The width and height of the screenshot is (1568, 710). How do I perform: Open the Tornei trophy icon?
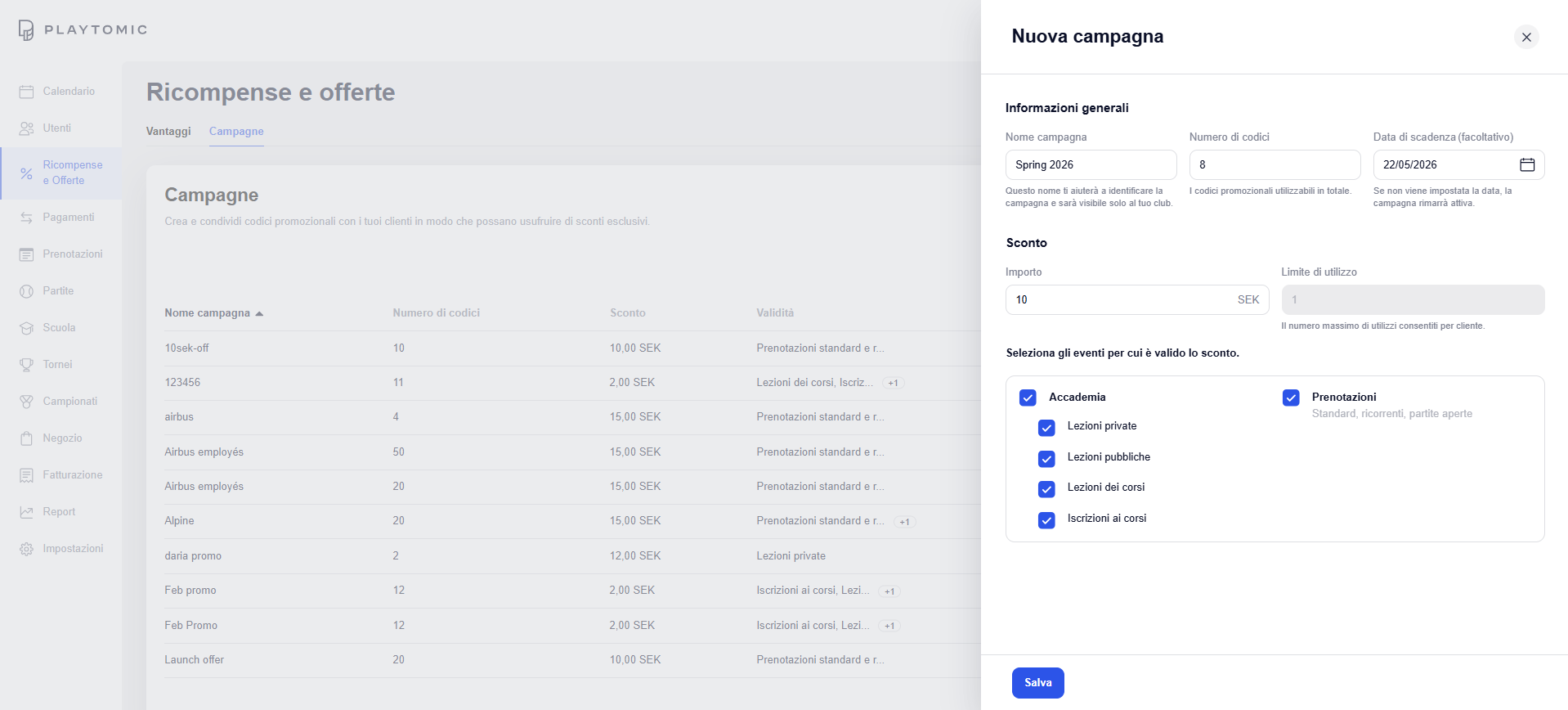coord(26,365)
